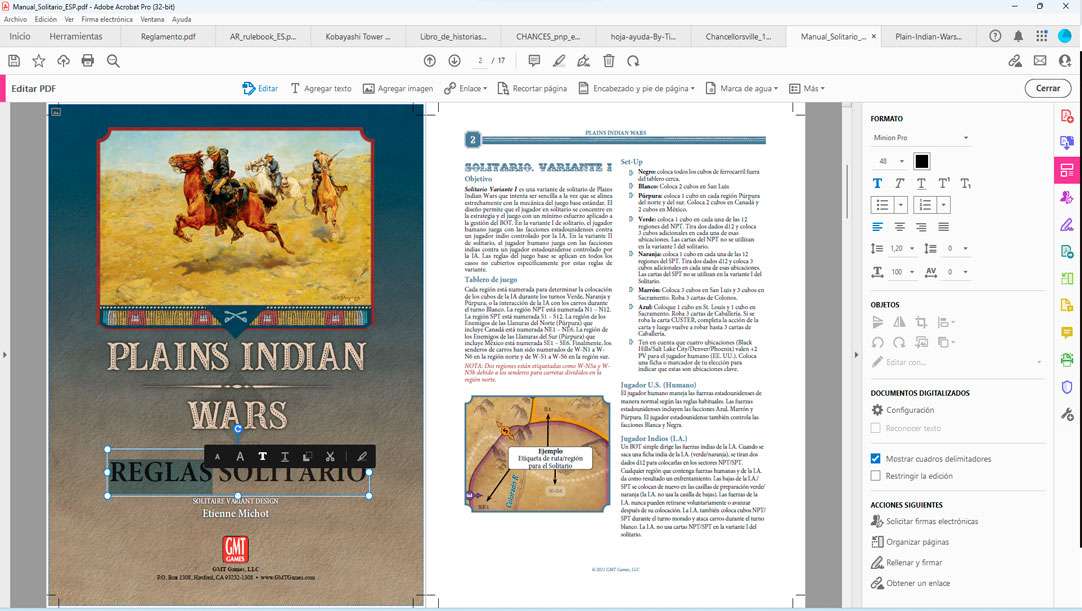Viewport: 1082px width, 611px height.
Task: Justify the text alignment
Action: coord(943,226)
